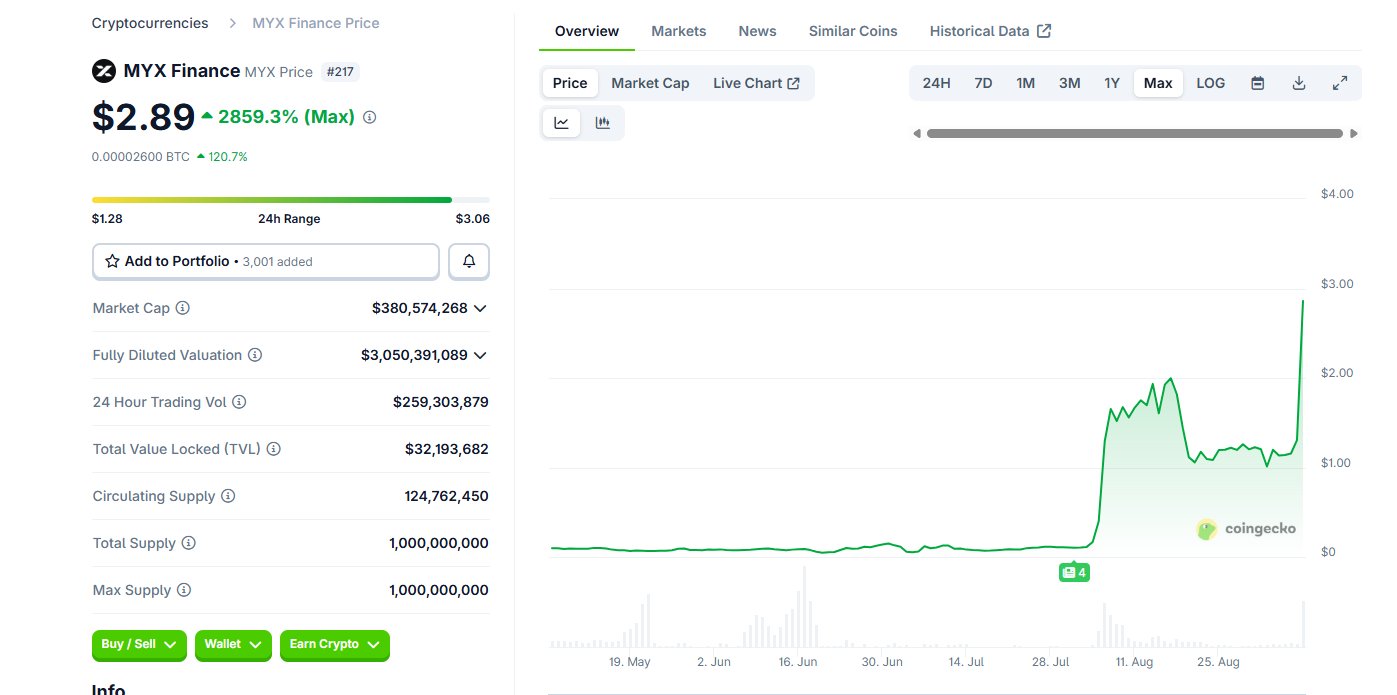Open the Buy / Sell dropdown

139,645
